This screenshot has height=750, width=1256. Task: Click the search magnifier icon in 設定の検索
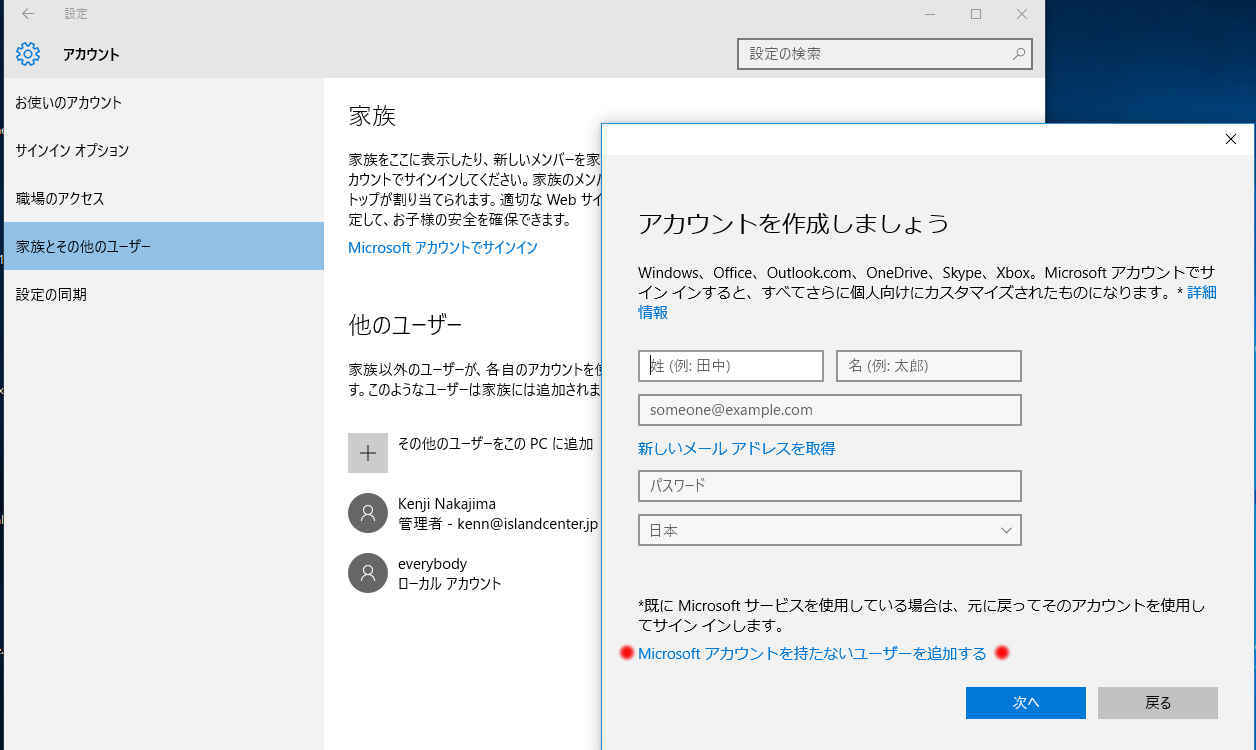(1019, 54)
